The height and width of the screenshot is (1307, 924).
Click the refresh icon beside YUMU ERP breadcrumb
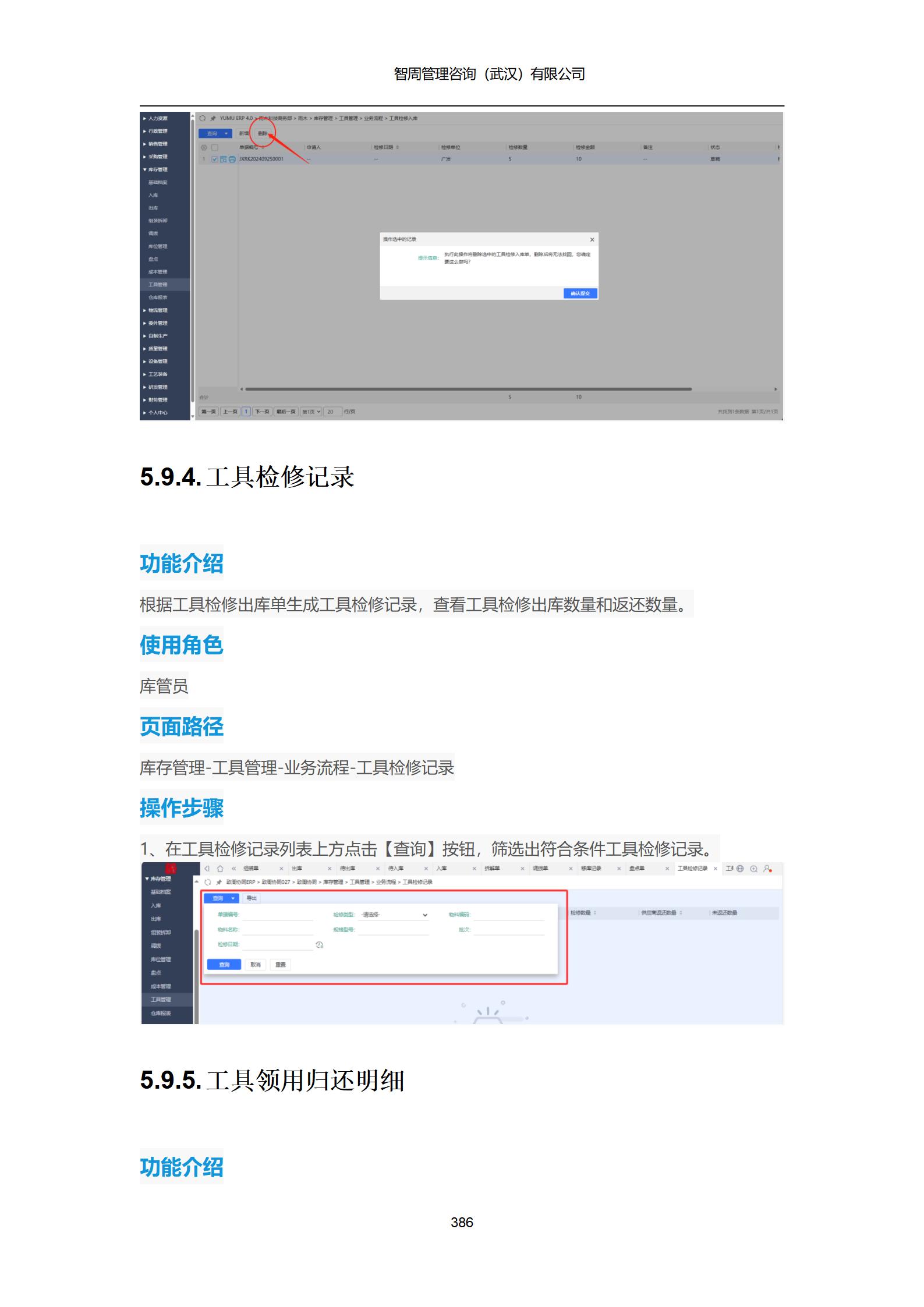point(203,118)
